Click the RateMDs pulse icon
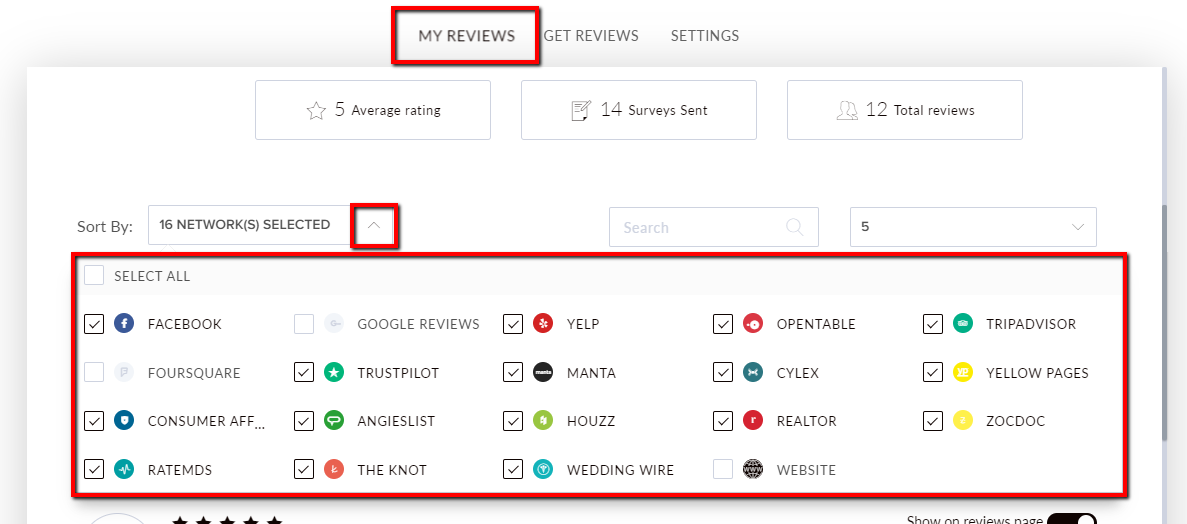This screenshot has width=1187, height=524. pyautogui.click(x=124, y=469)
